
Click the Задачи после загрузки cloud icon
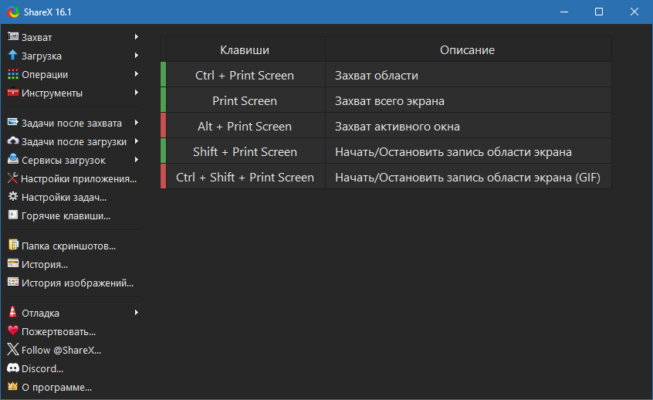tap(13, 141)
